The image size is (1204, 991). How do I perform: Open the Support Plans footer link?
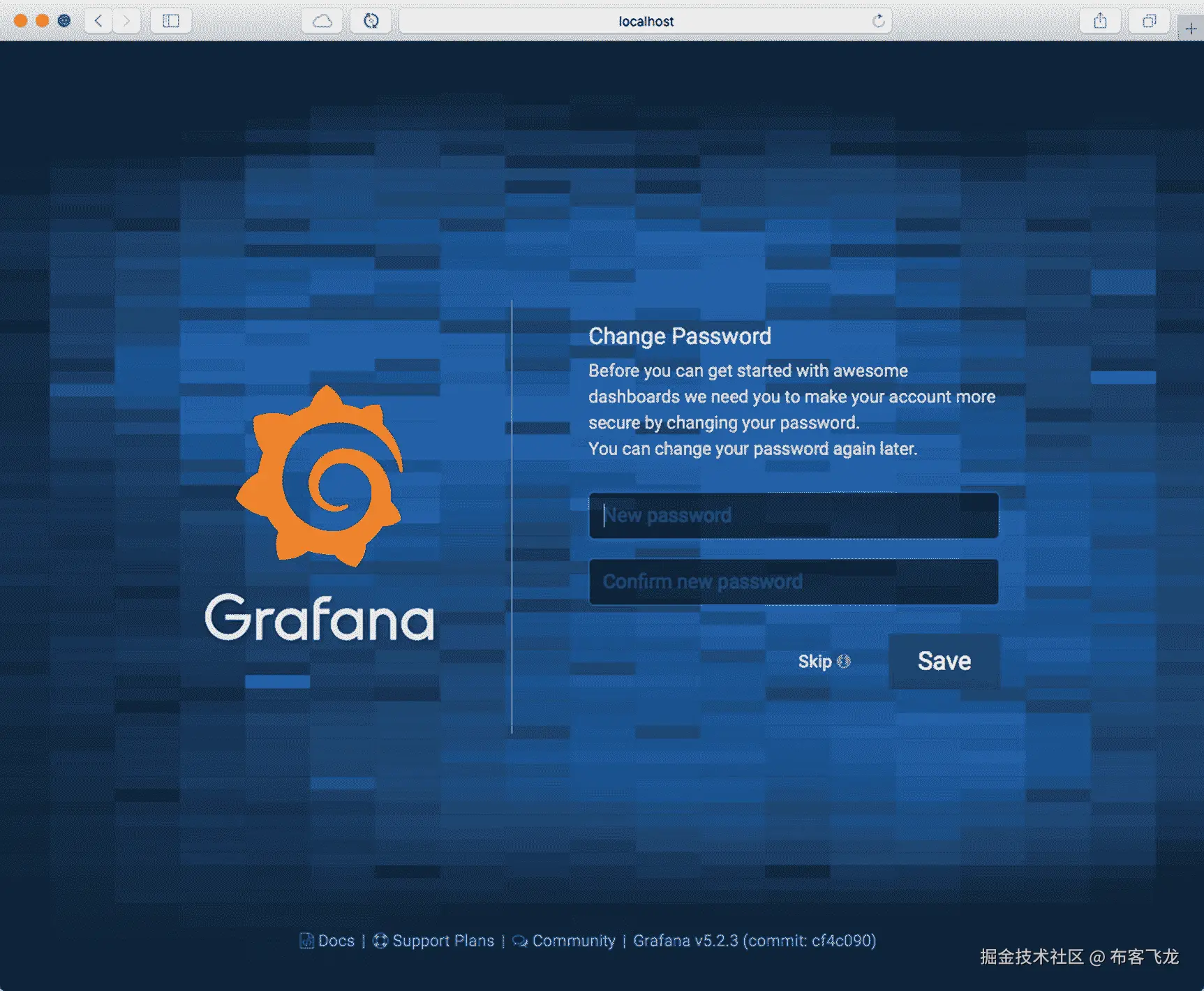[433, 941]
